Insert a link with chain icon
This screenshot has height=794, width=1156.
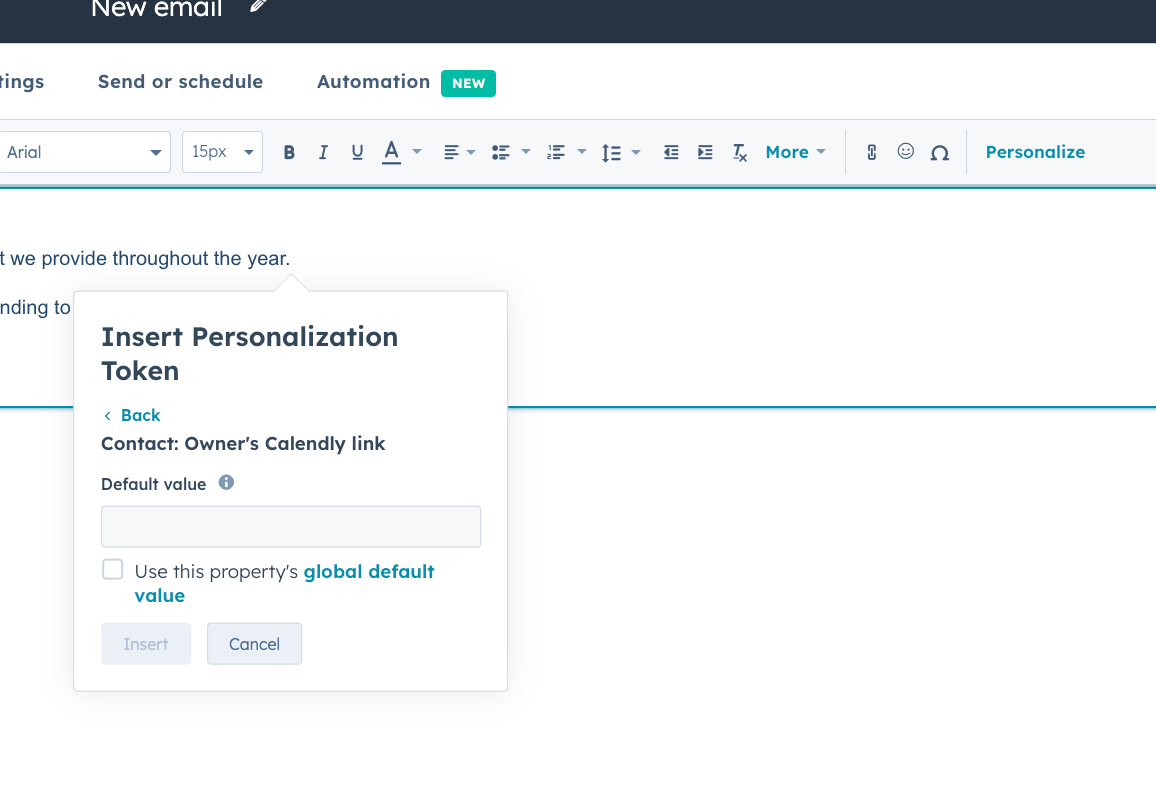pos(871,153)
